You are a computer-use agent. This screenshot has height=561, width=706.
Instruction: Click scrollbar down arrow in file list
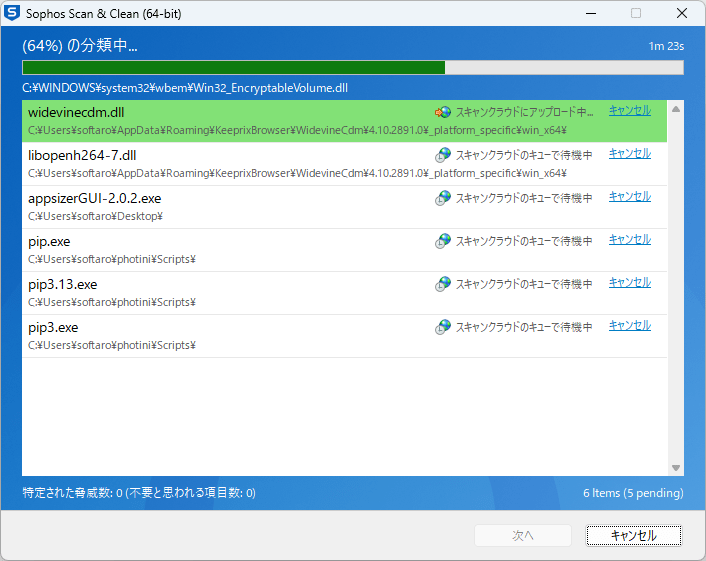click(675, 468)
